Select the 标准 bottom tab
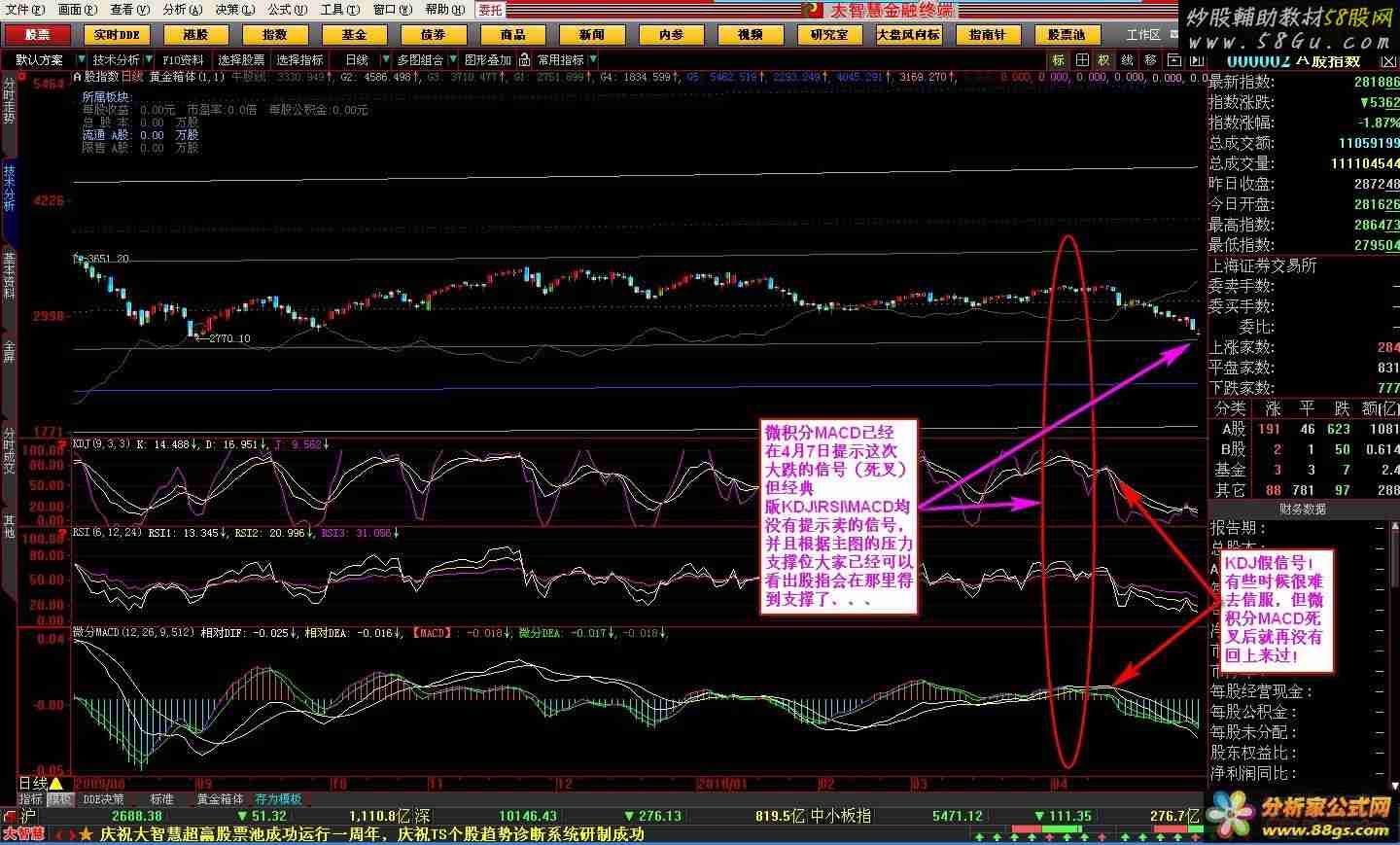 coord(161,799)
